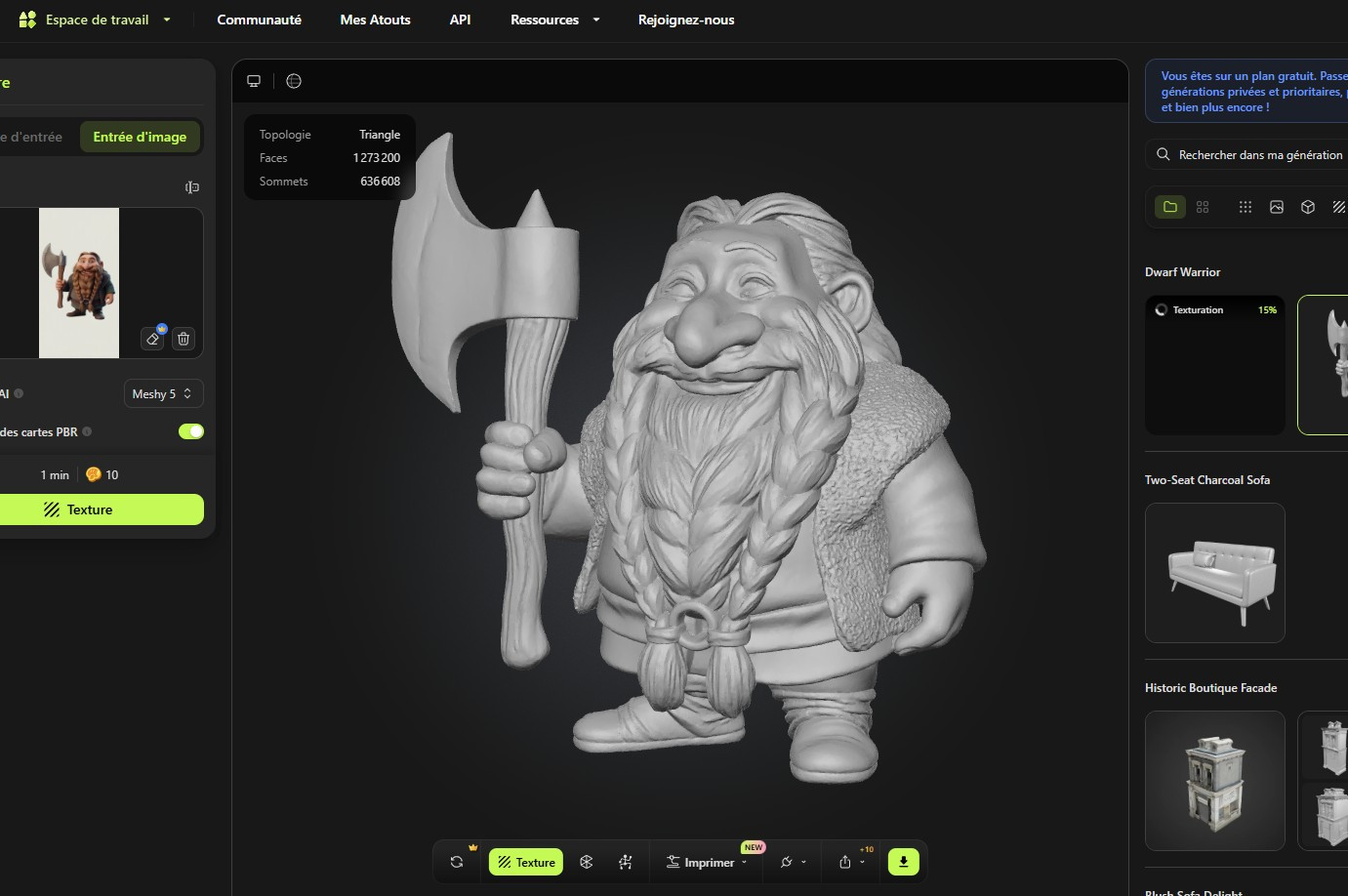Switch to folder view of generations
The image size is (1348, 896).
pos(1169,207)
